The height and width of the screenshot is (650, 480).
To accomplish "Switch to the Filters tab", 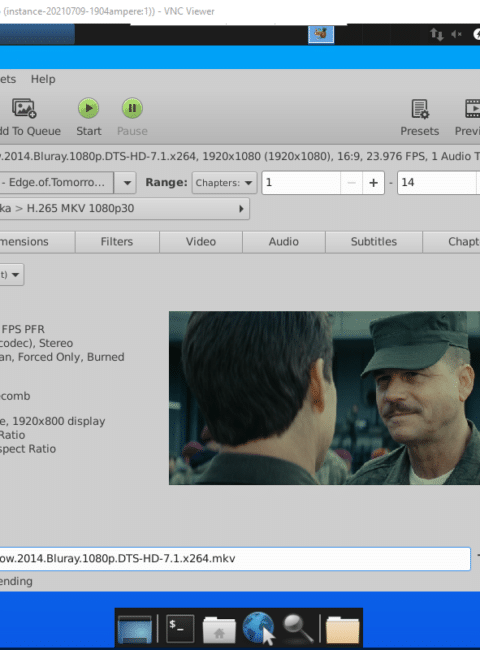I will click(x=117, y=242).
